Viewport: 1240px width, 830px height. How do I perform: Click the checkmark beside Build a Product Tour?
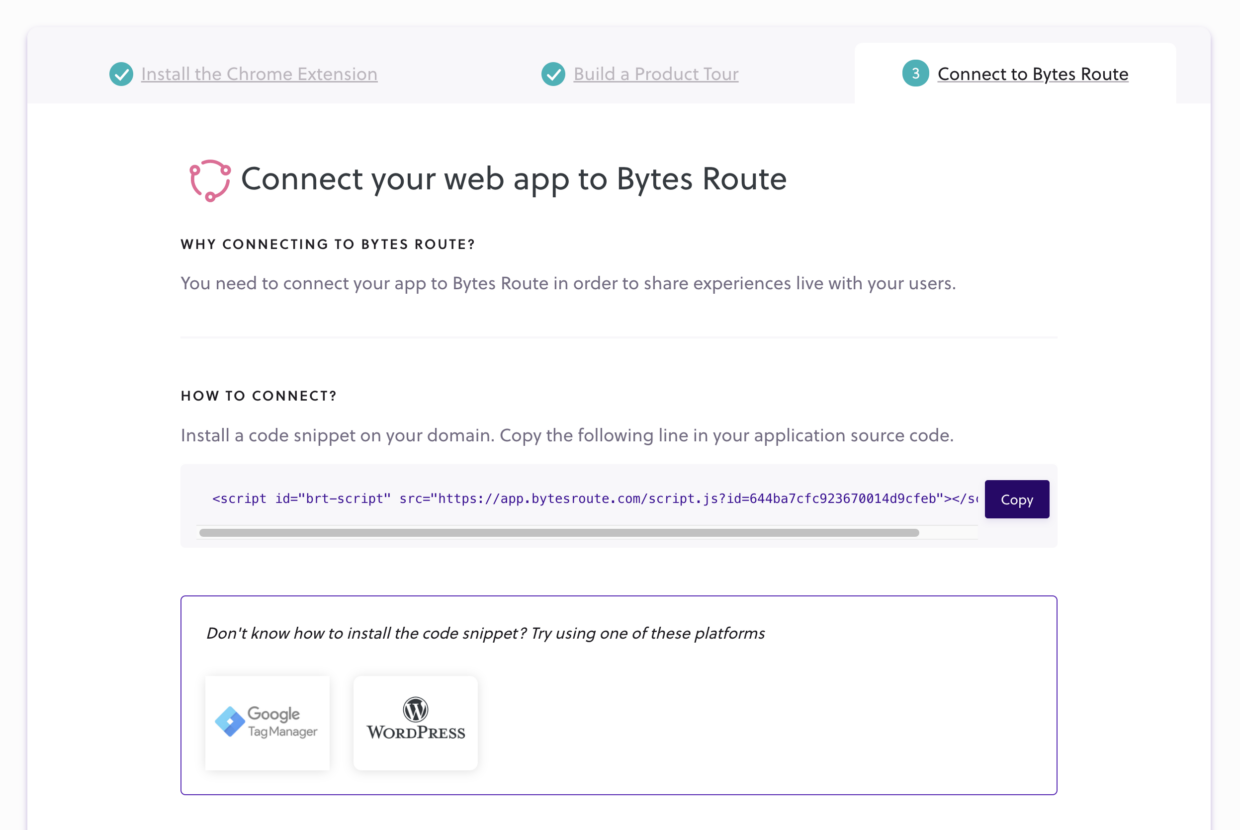(553, 73)
